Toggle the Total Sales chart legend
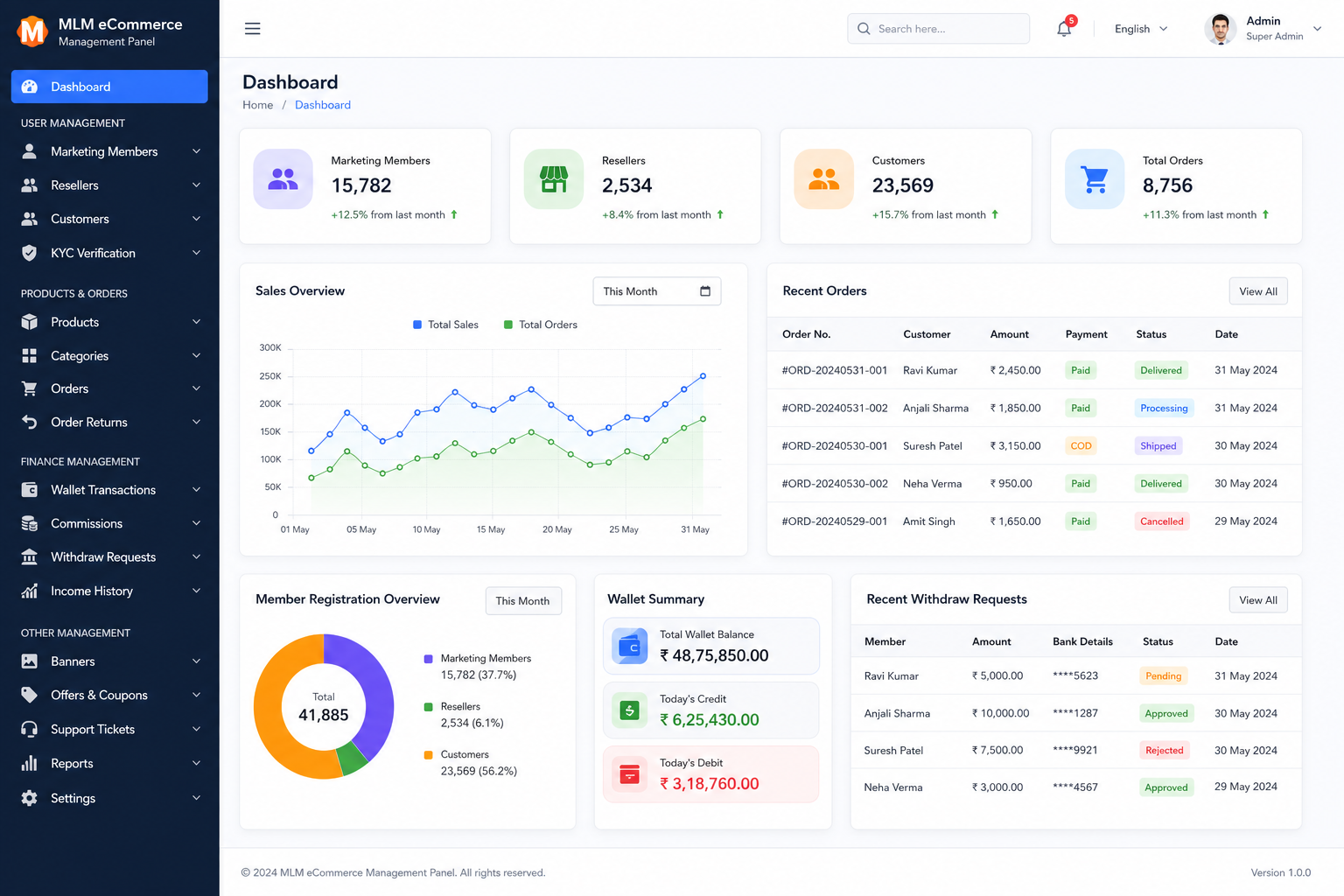 [x=445, y=325]
